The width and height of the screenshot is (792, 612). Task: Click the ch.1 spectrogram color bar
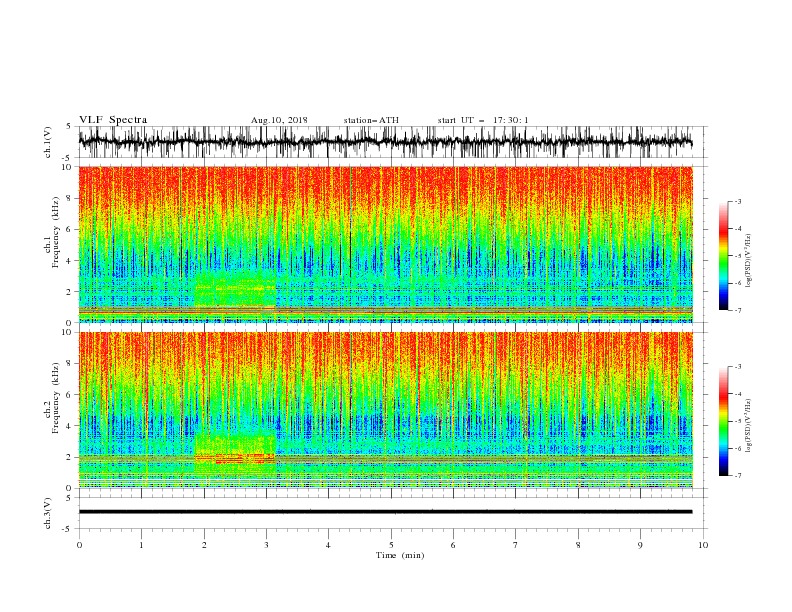pos(723,256)
